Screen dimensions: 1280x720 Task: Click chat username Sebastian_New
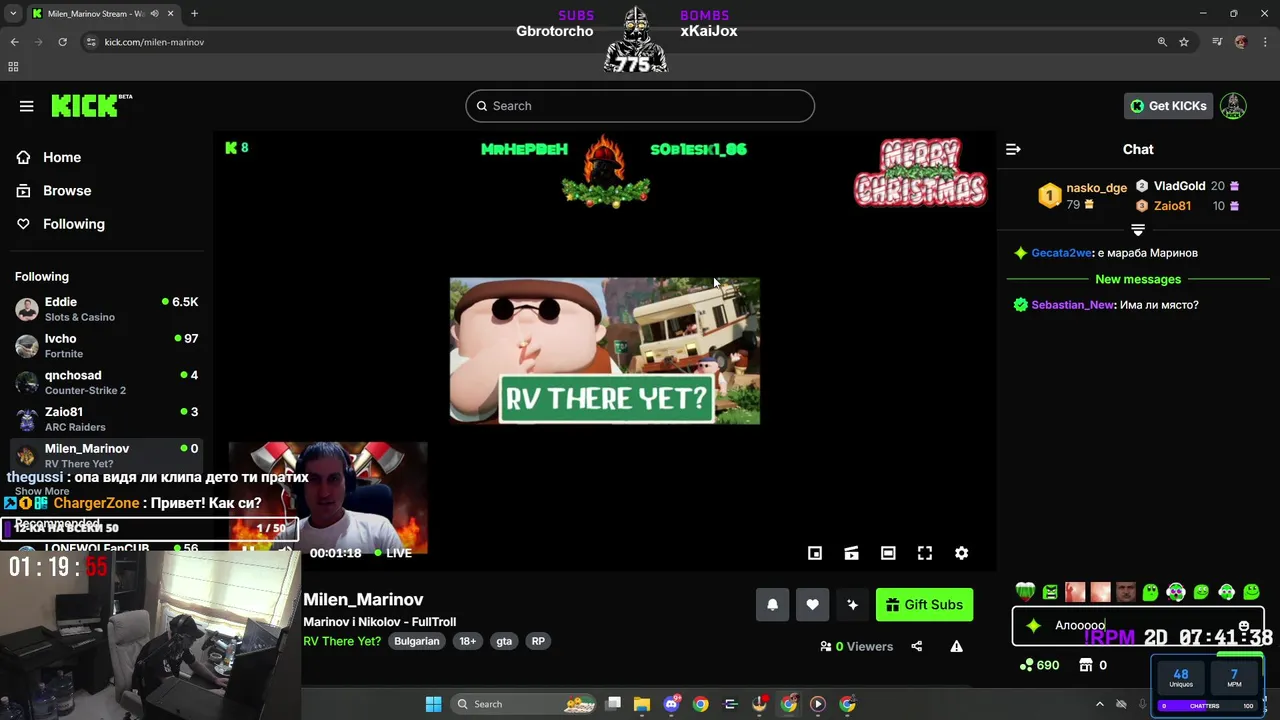tap(1073, 305)
